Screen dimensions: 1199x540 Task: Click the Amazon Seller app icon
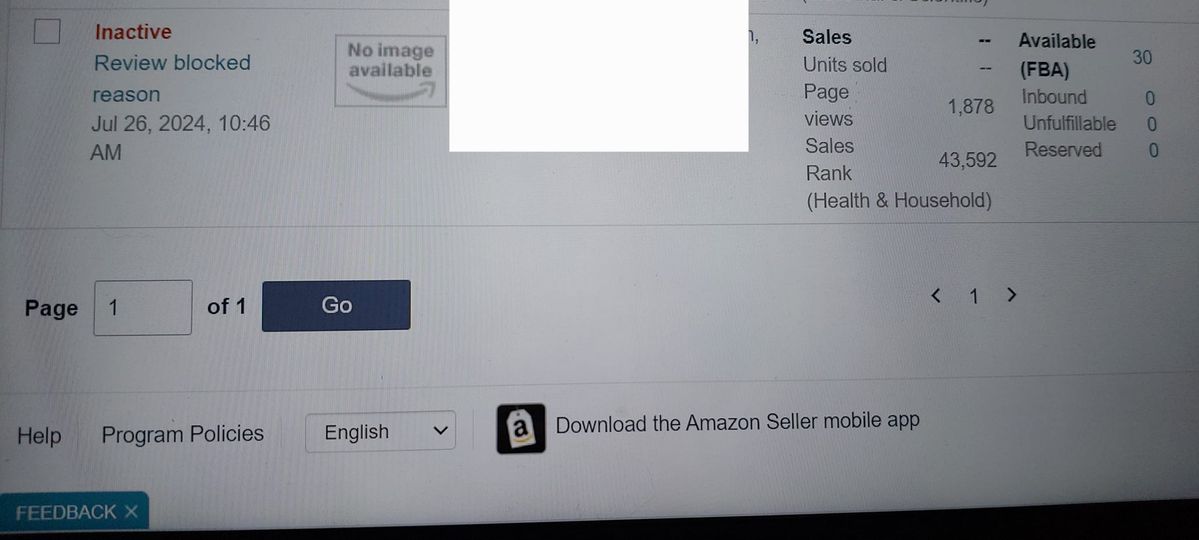[x=521, y=428]
